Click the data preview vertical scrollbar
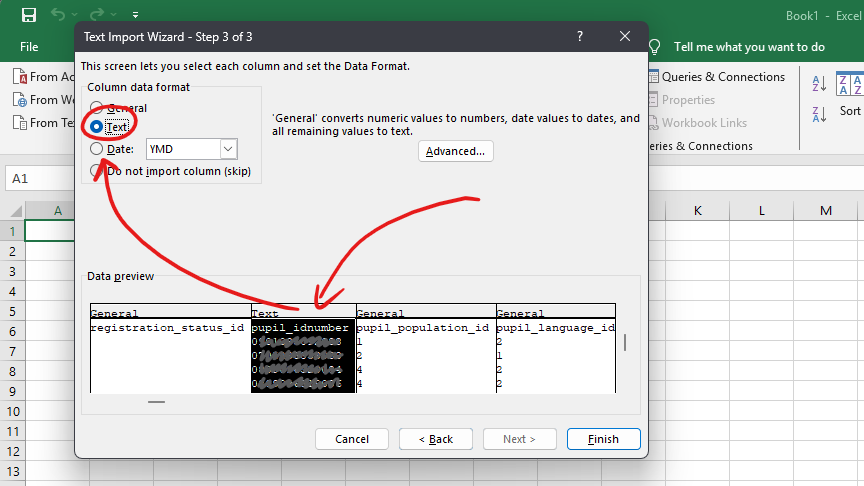 click(x=627, y=343)
